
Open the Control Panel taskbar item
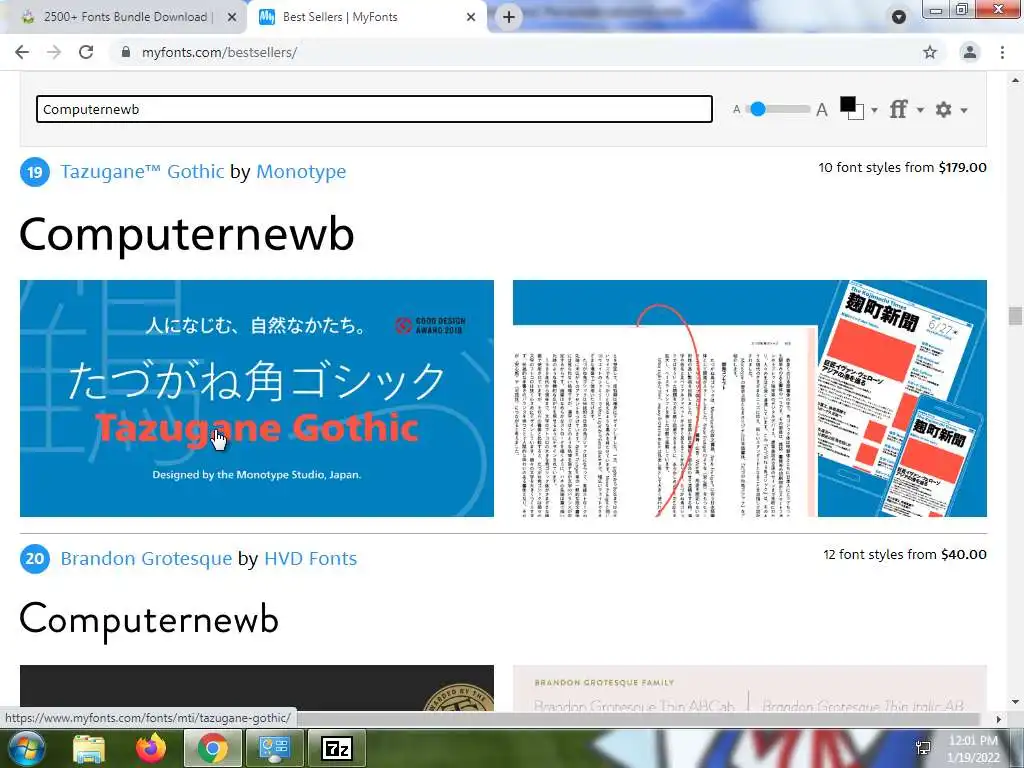[x=275, y=748]
